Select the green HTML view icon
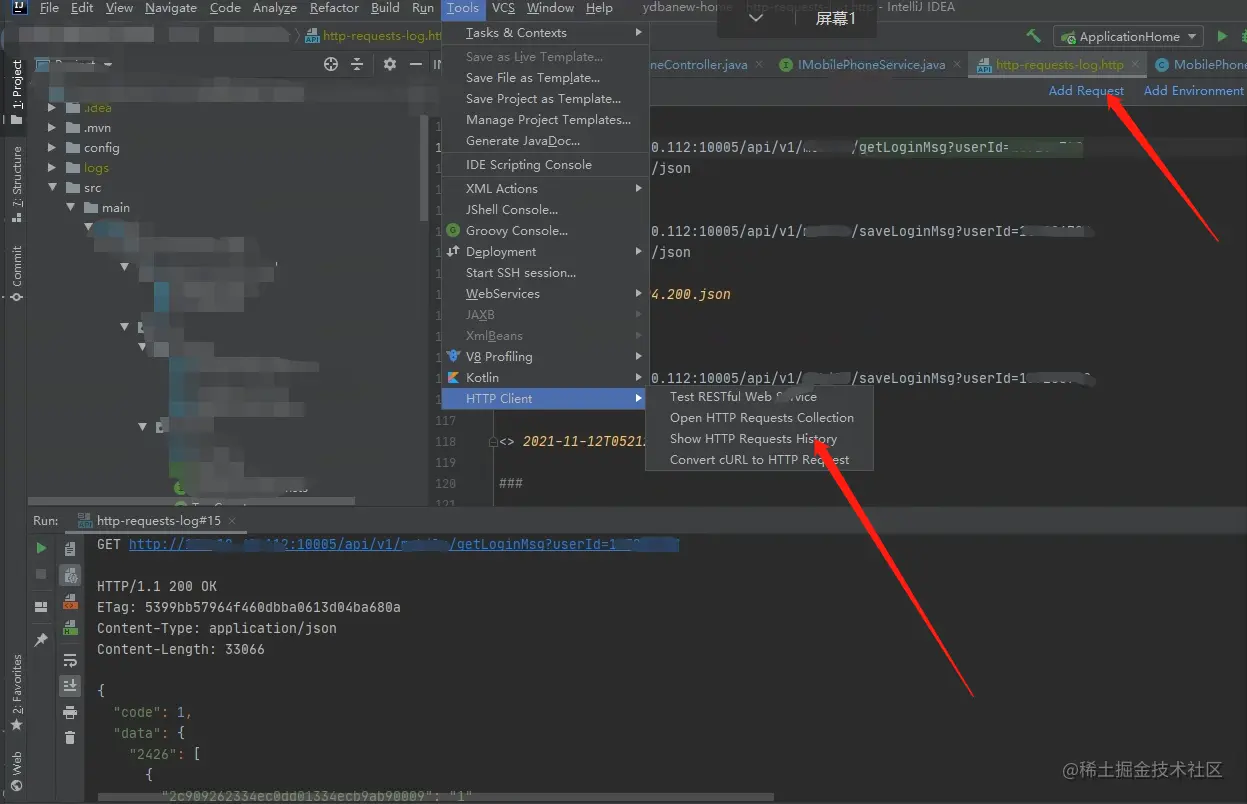1247x804 pixels. (x=70, y=628)
